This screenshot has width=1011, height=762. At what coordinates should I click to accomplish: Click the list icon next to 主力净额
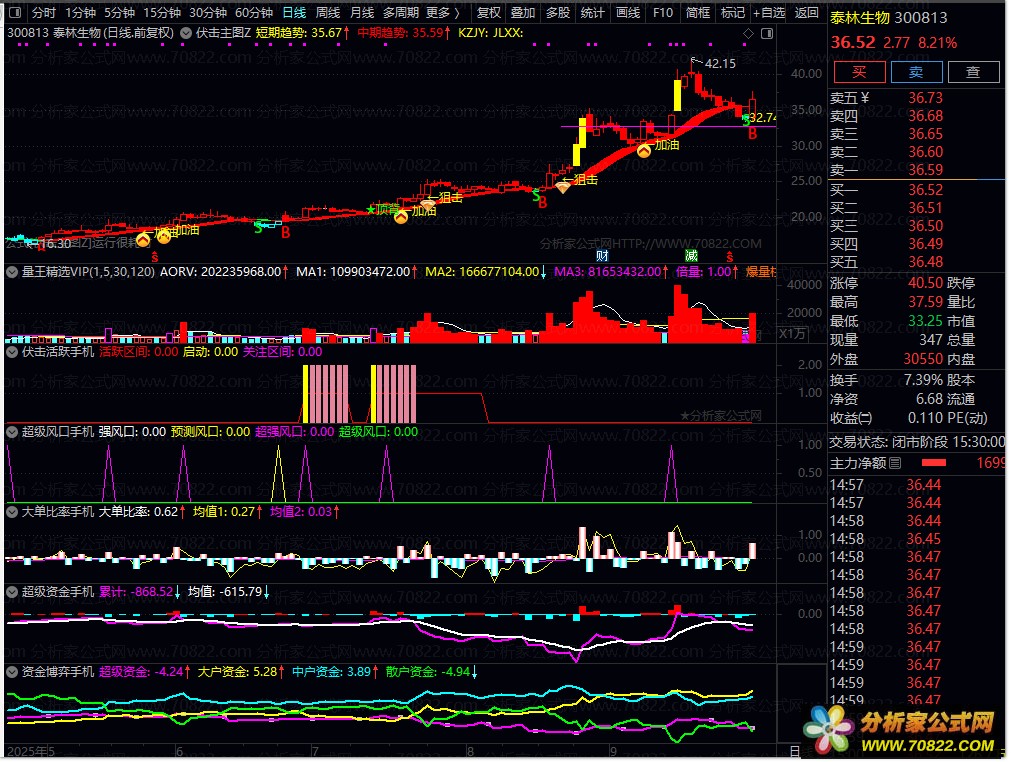coord(895,463)
